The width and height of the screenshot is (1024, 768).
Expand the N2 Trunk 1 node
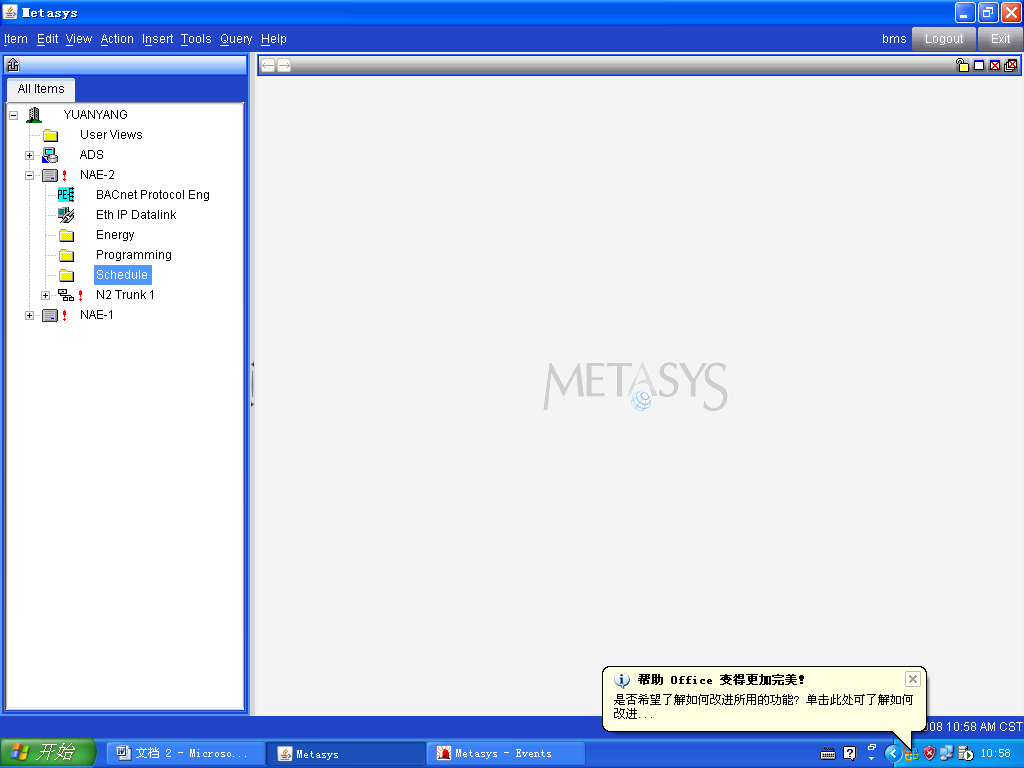(x=46, y=295)
